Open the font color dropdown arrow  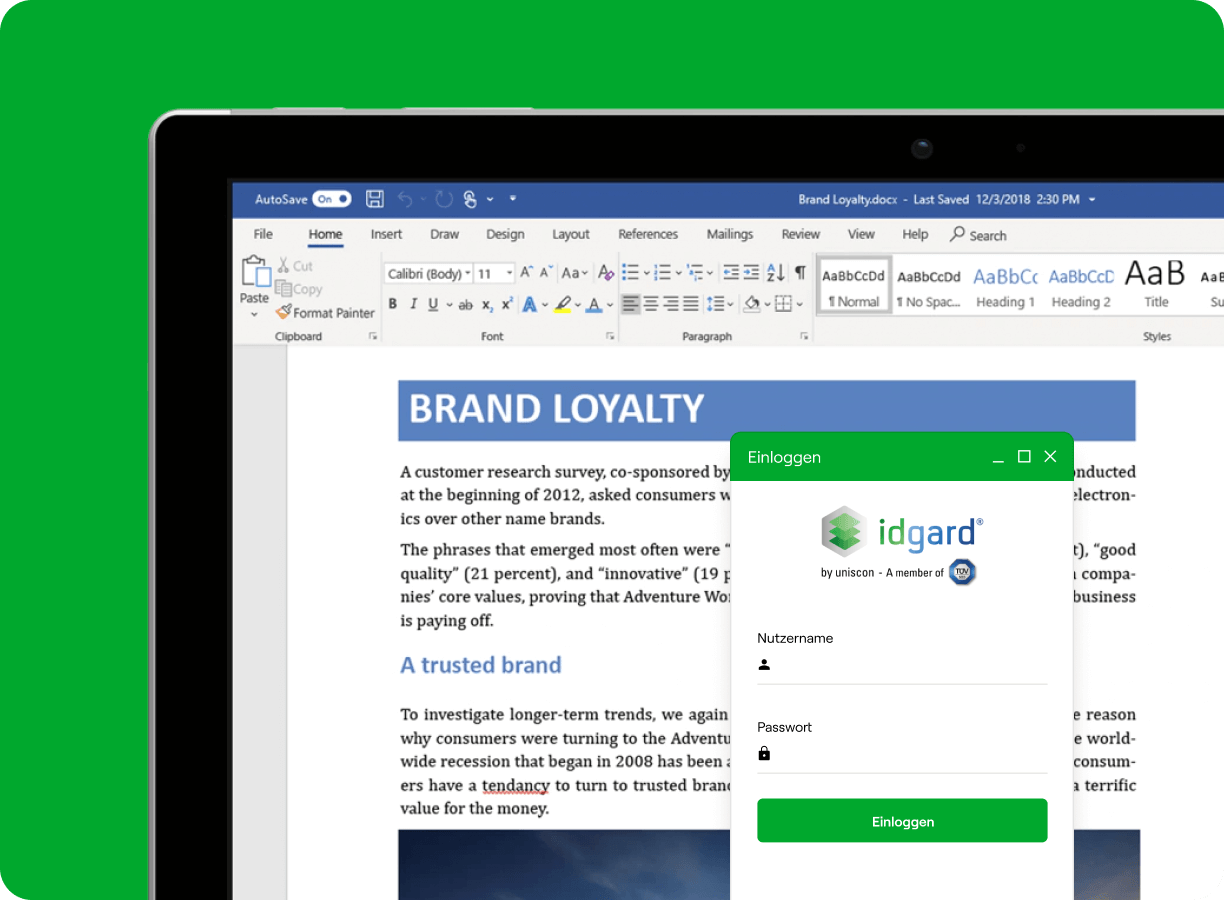(x=608, y=303)
